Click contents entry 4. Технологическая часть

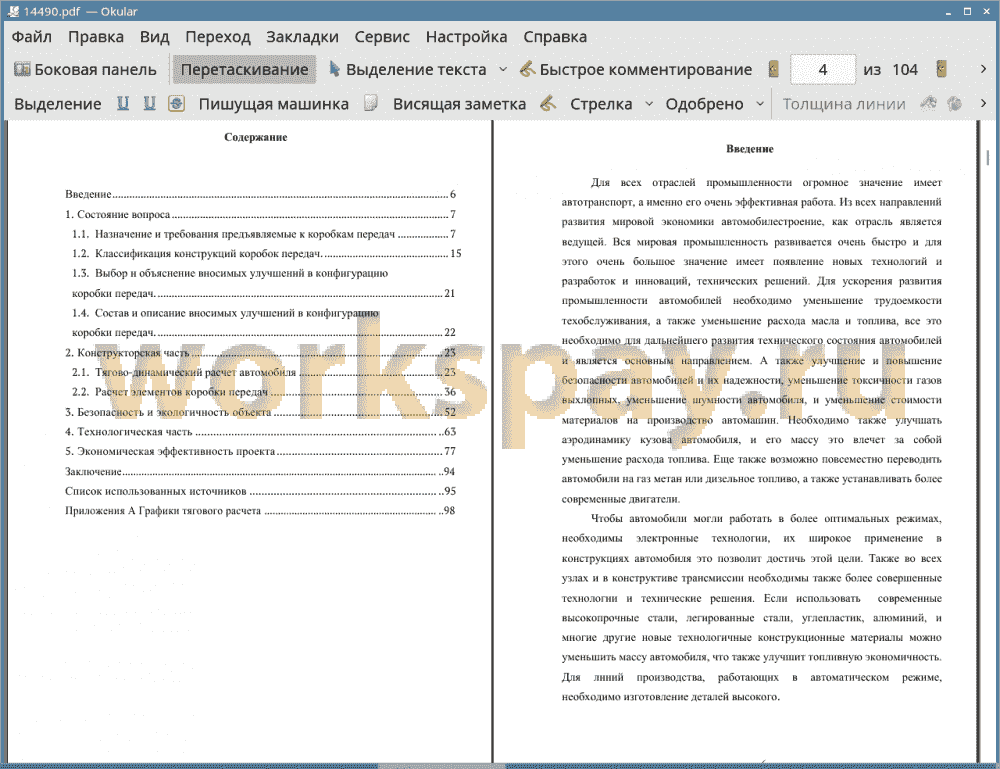tap(260, 432)
